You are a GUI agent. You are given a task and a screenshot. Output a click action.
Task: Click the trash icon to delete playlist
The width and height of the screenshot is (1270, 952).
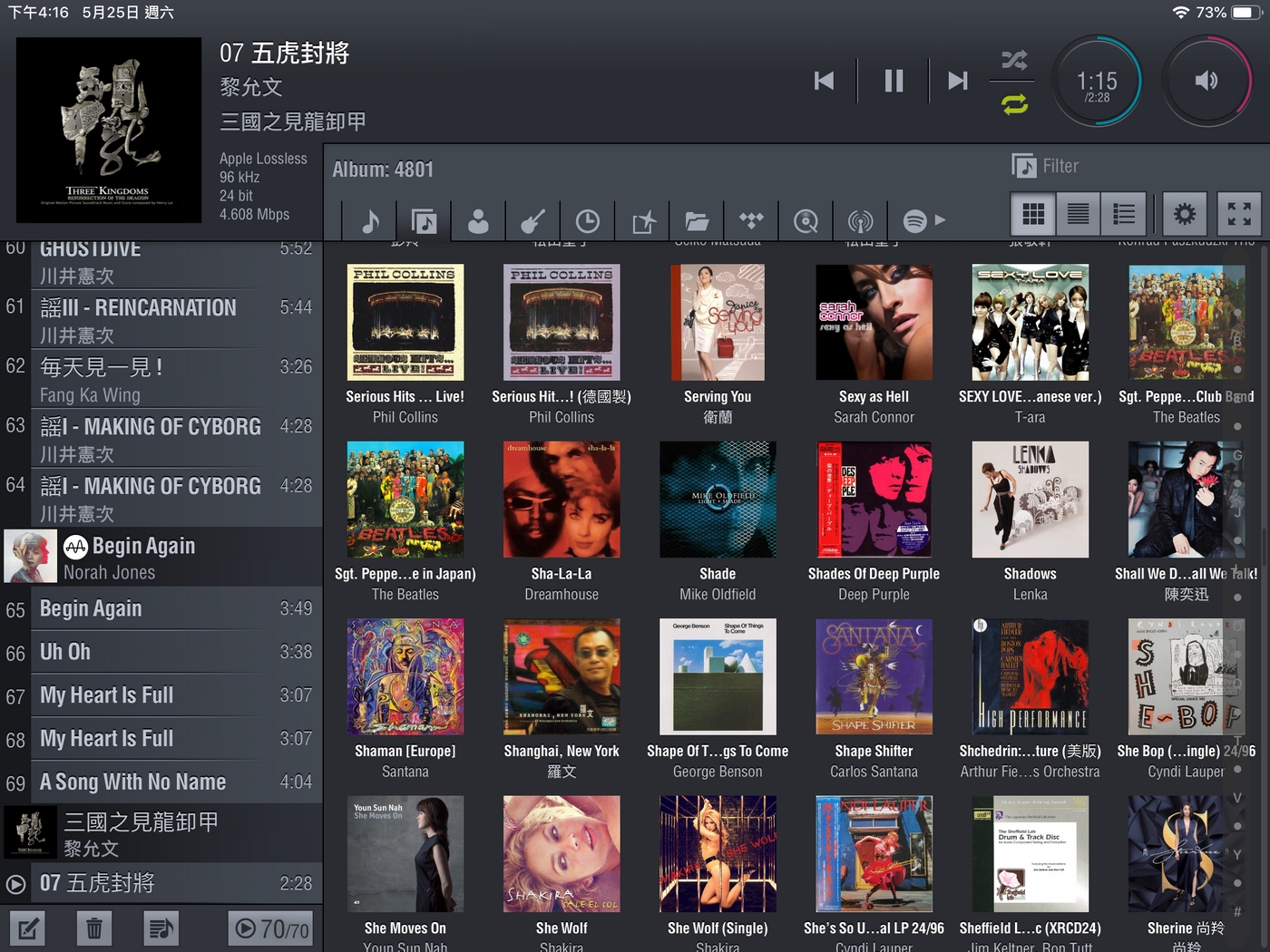click(93, 928)
